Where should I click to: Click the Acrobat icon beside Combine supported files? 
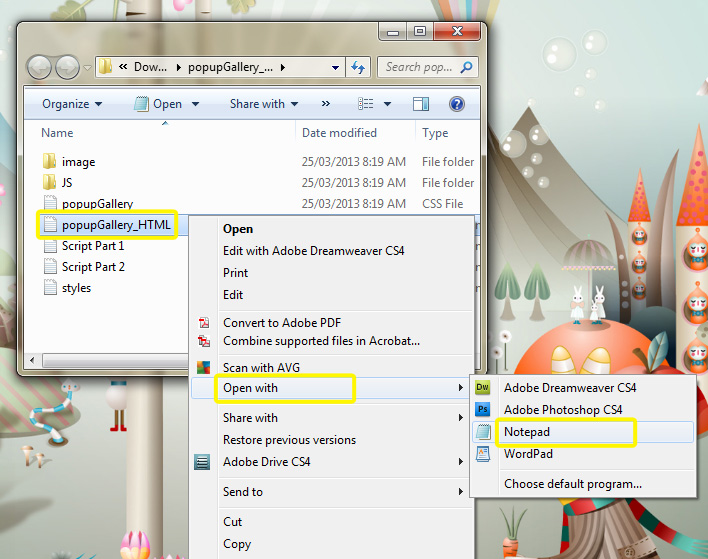coord(204,341)
